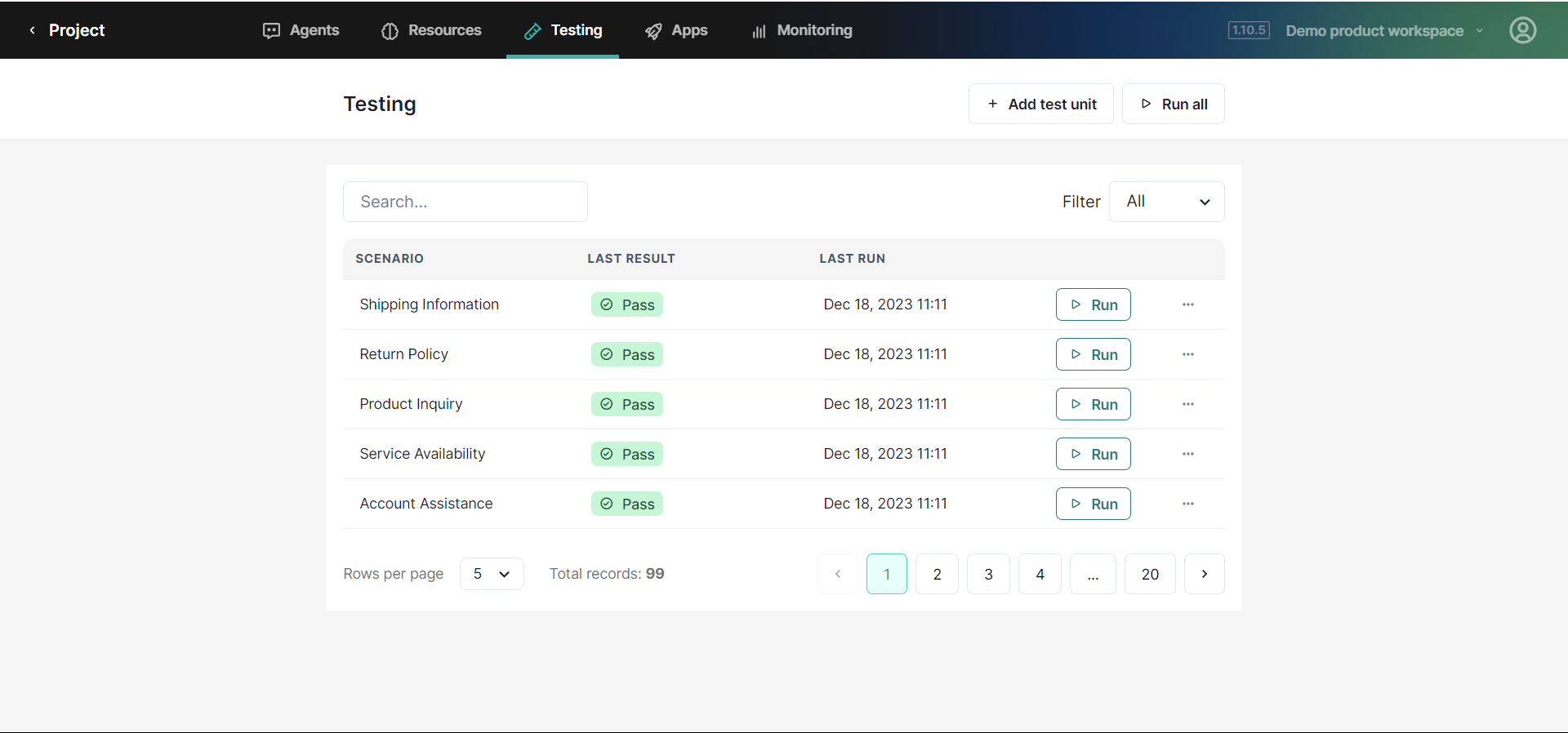1568x733 pixels.
Task: Open more options for Product Inquiry row
Action: coord(1187,404)
